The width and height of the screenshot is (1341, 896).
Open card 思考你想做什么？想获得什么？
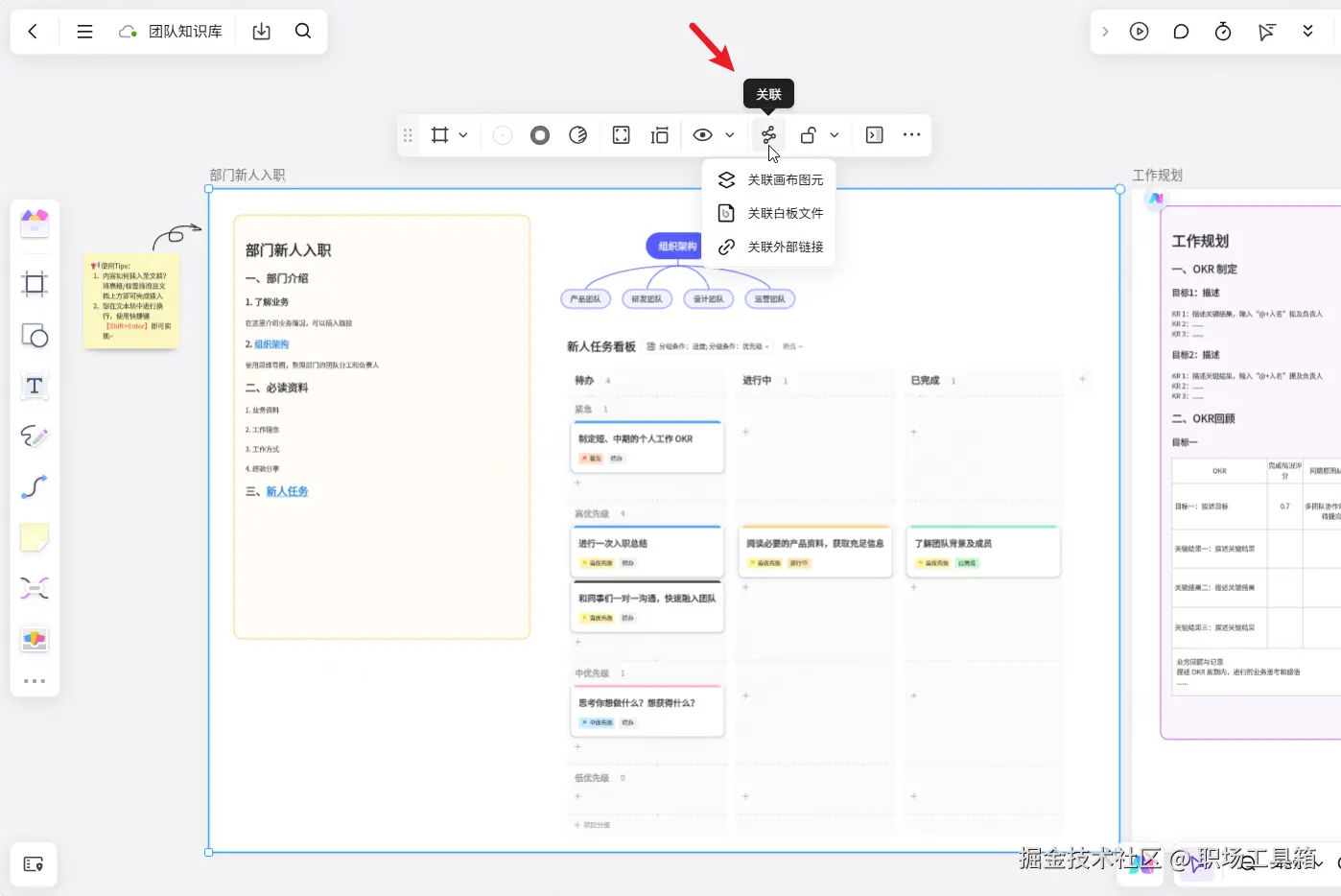pyautogui.click(x=647, y=711)
